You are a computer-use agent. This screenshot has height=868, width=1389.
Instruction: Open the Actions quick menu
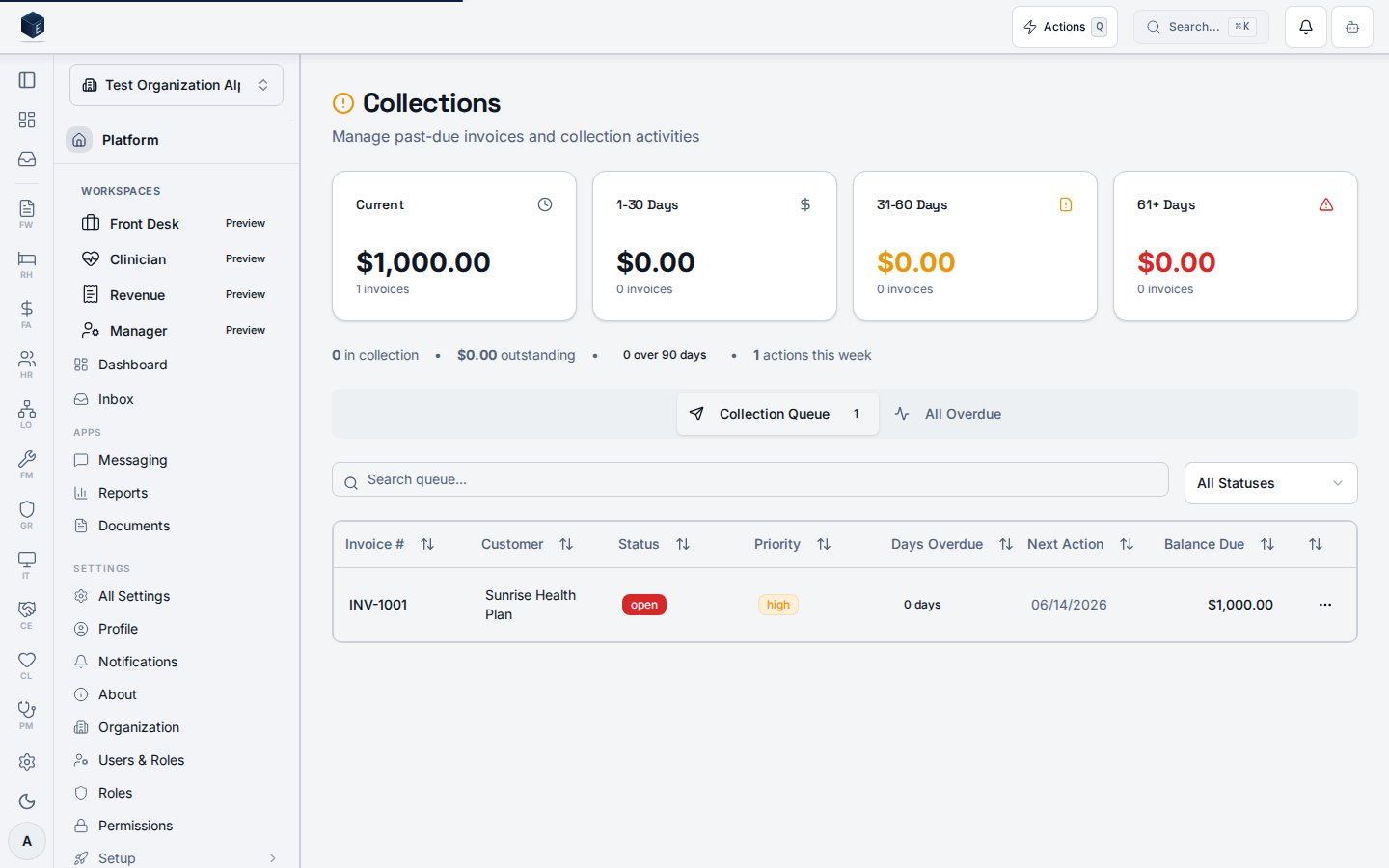[x=1065, y=27]
